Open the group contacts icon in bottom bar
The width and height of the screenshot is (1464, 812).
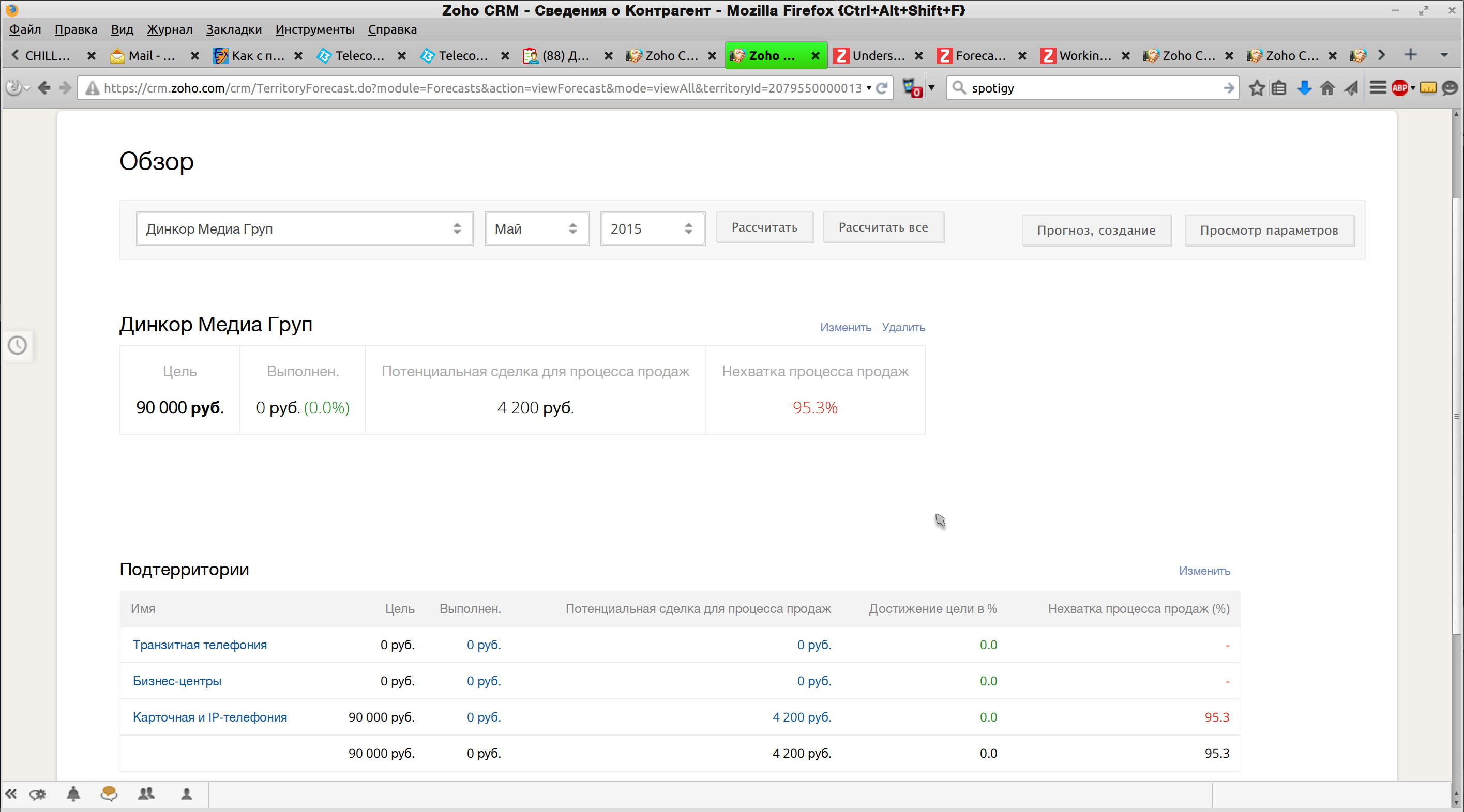146,794
